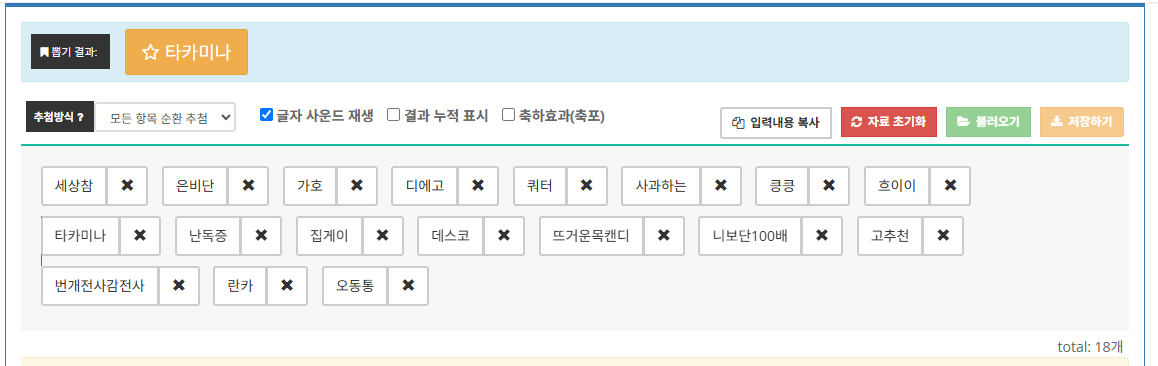Select the 가호 name tag
This screenshot has height=366, width=1158.
(310, 186)
